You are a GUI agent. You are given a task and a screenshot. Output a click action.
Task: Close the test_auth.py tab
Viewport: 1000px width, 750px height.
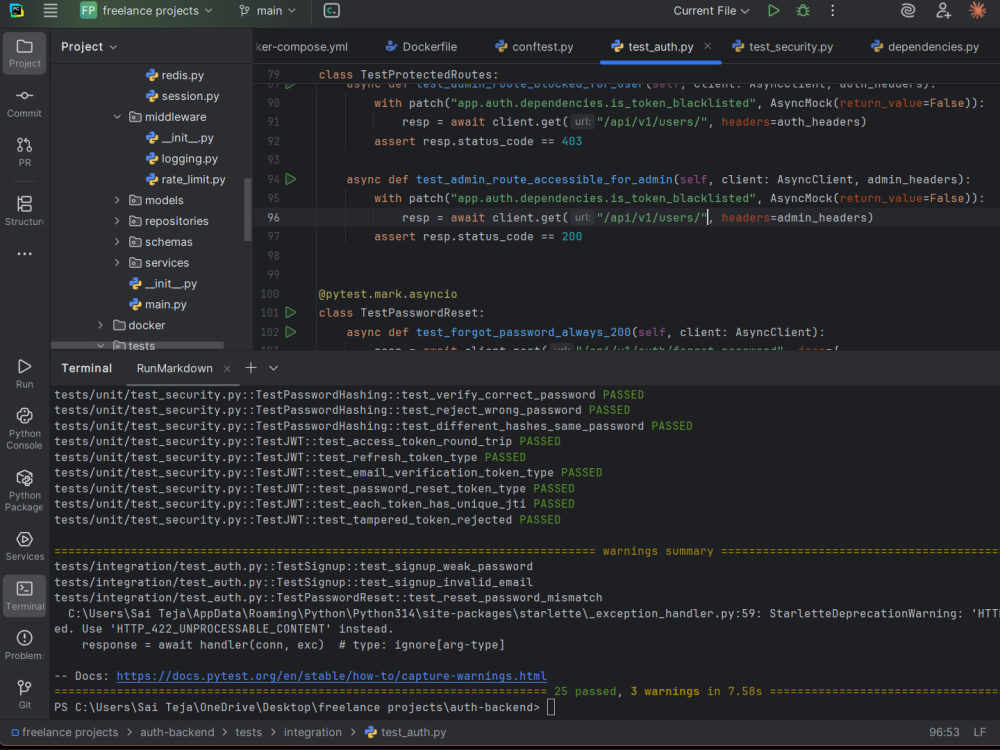(707, 46)
